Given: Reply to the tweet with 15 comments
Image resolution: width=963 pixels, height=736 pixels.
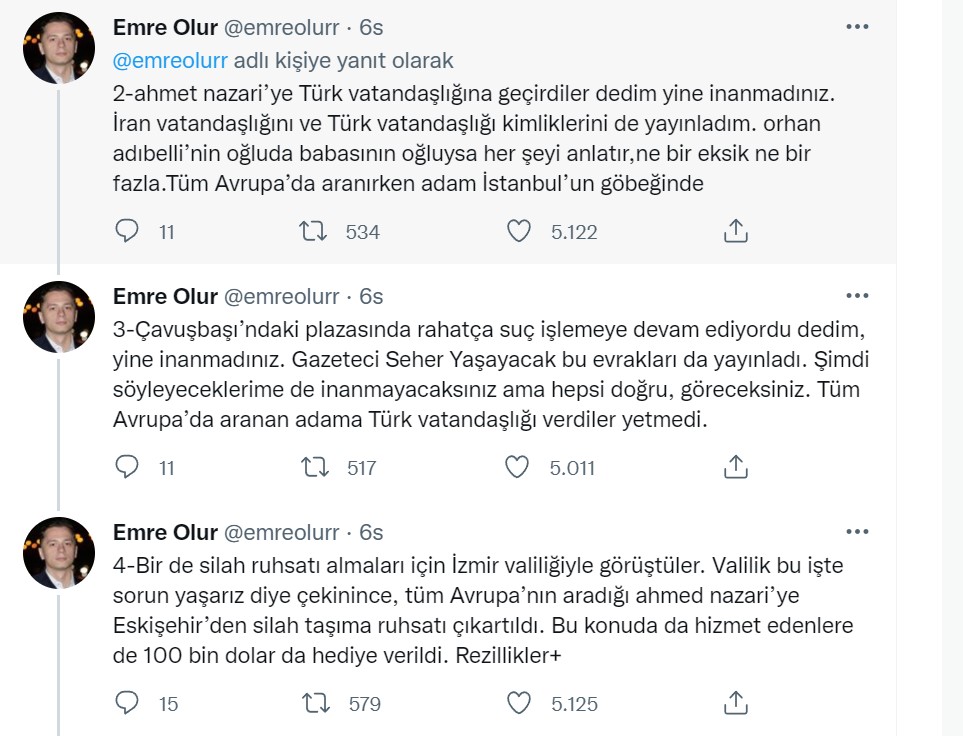Looking at the screenshot, I should [127, 703].
